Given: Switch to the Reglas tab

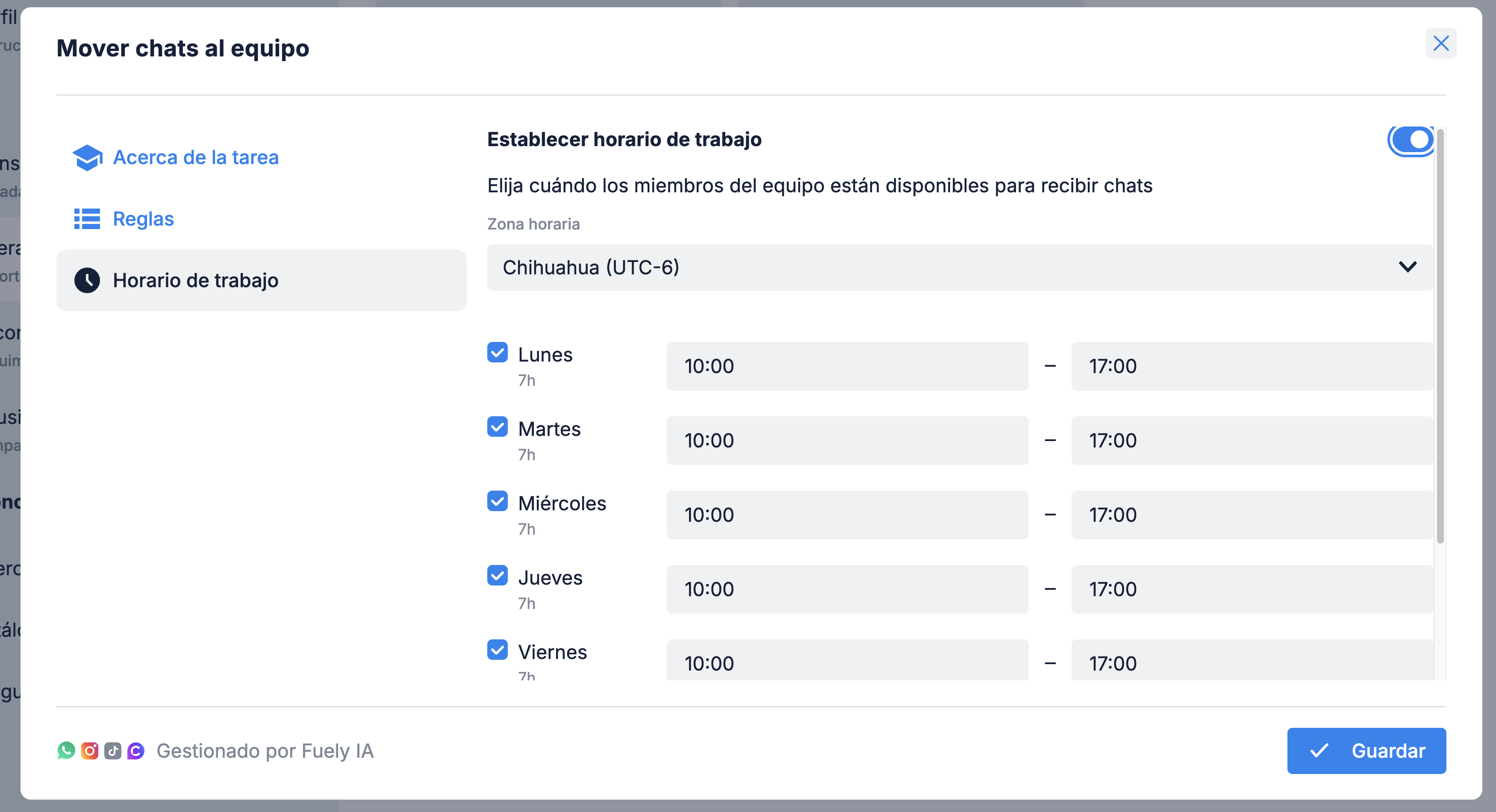Looking at the screenshot, I should (144, 219).
